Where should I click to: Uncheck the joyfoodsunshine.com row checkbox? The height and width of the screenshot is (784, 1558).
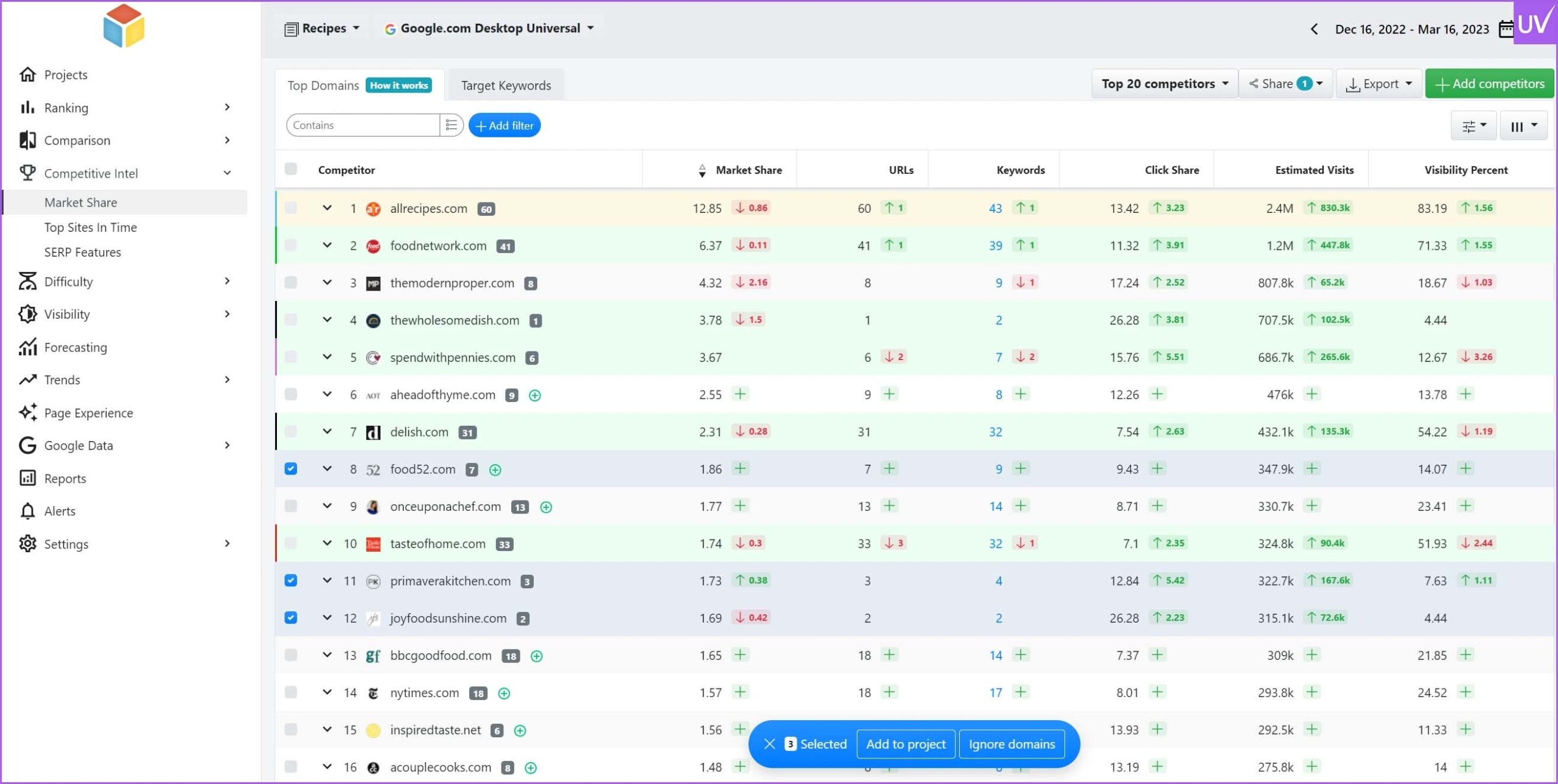point(291,617)
